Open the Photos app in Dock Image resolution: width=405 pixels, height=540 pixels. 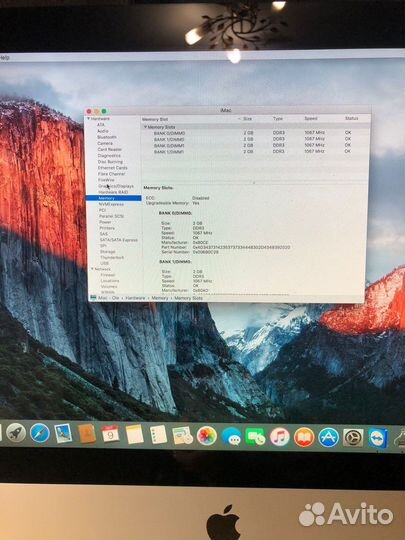coord(207,436)
